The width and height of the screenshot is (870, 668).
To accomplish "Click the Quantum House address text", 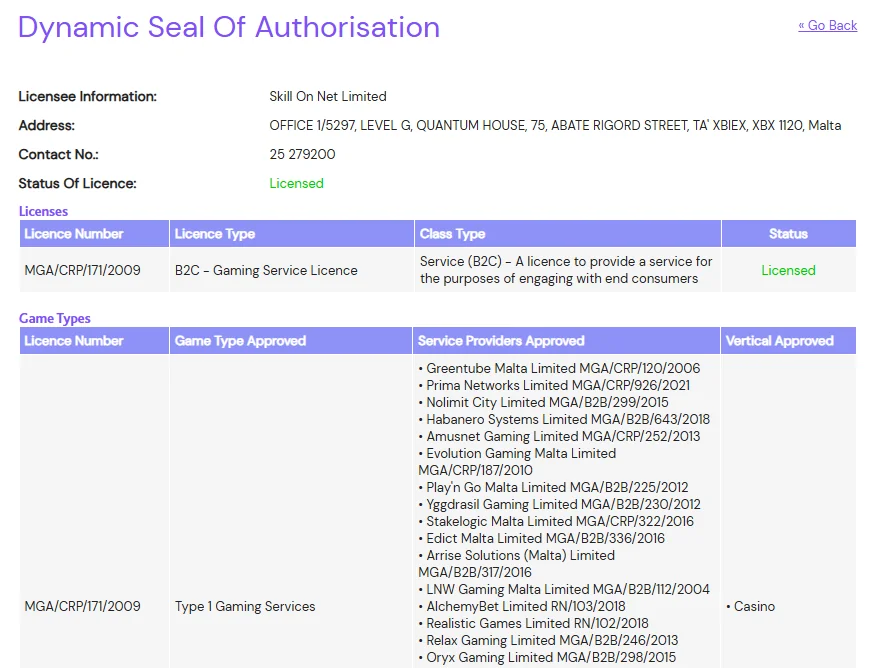I will (555, 125).
